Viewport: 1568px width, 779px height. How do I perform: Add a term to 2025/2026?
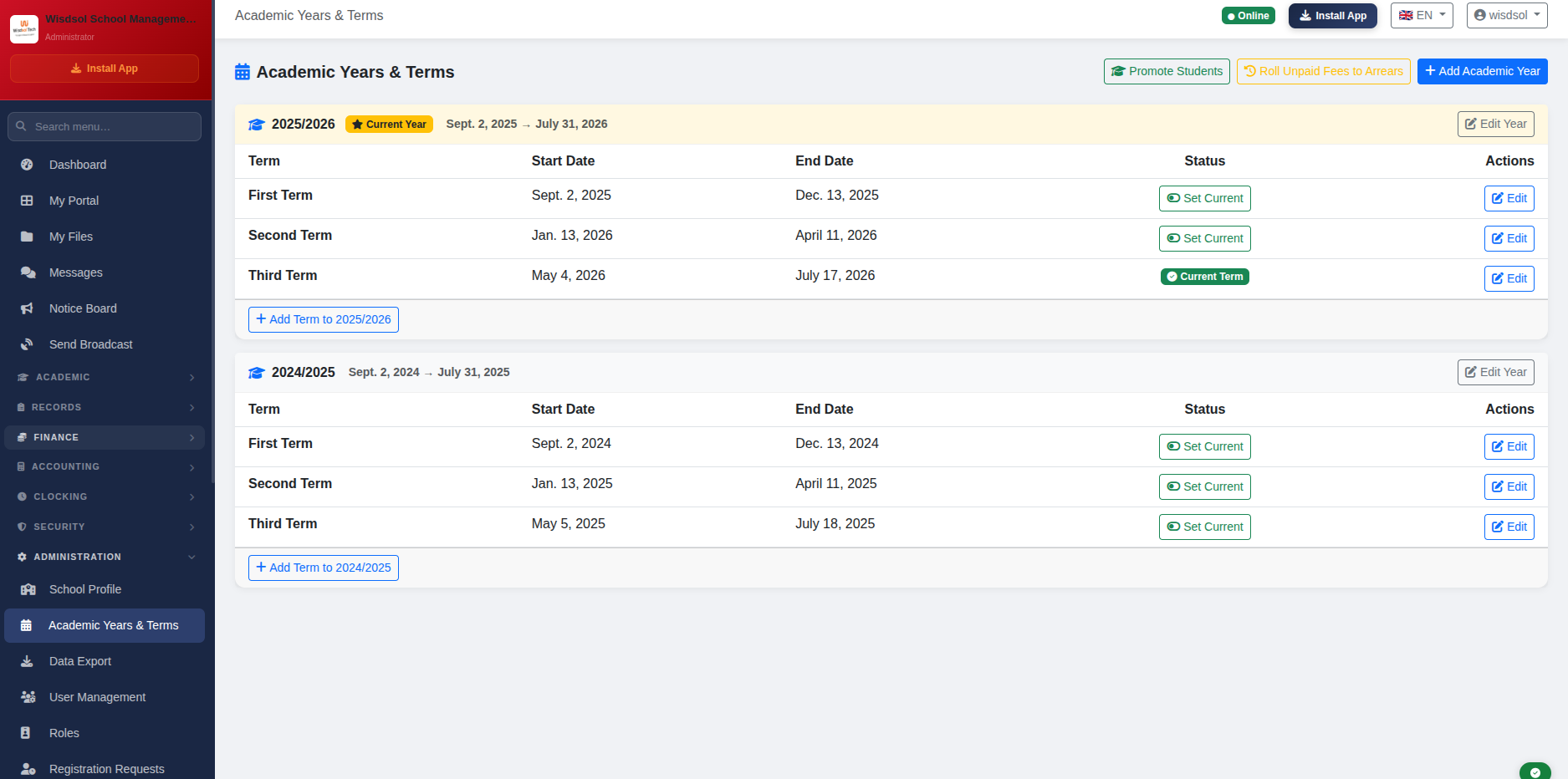point(324,319)
